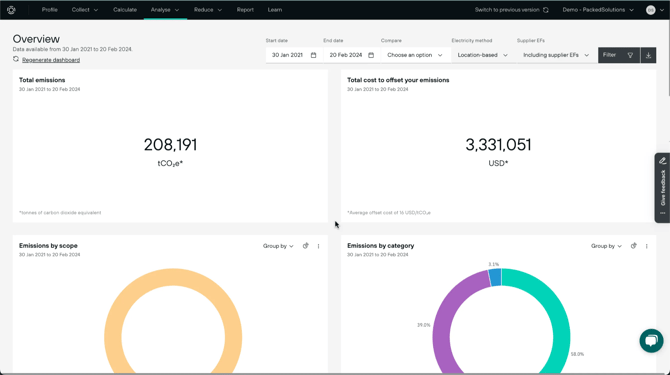The width and height of the screenshot is (670, 375).
Task: Change chart type in Emissions by category
Action: pyautogui.click(x=634, y=246)
